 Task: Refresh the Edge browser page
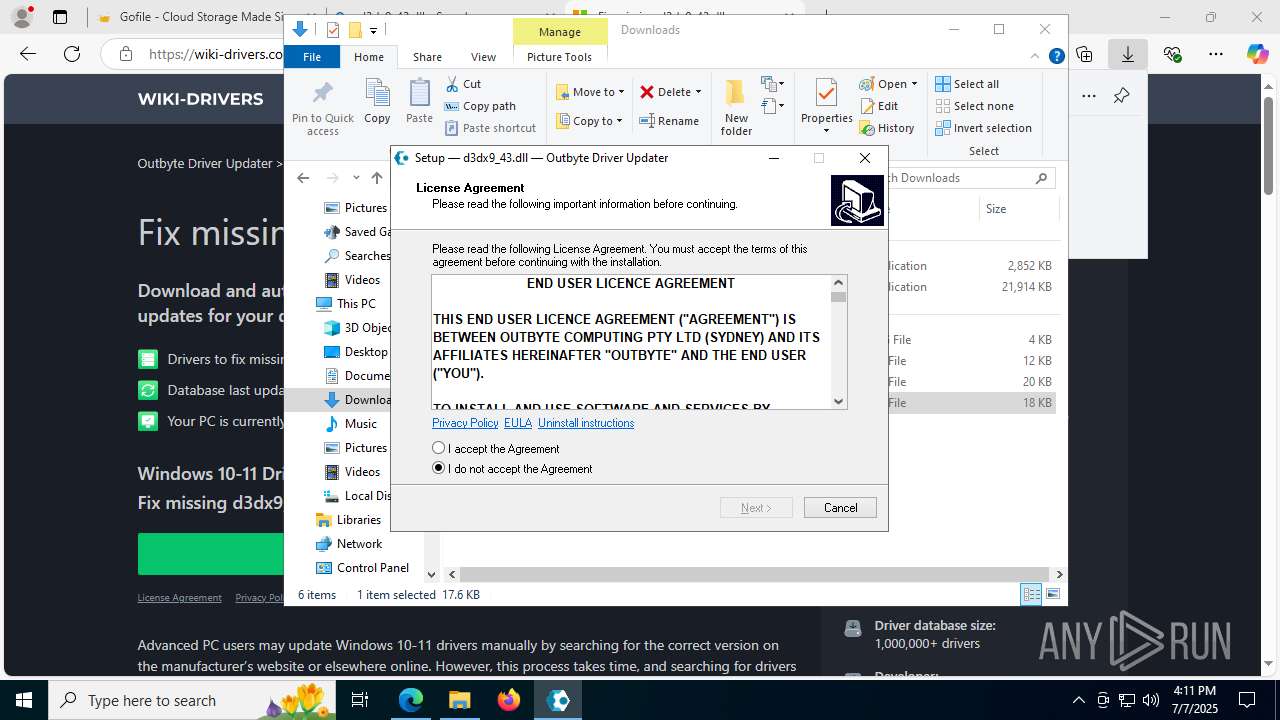click(71, 54)
